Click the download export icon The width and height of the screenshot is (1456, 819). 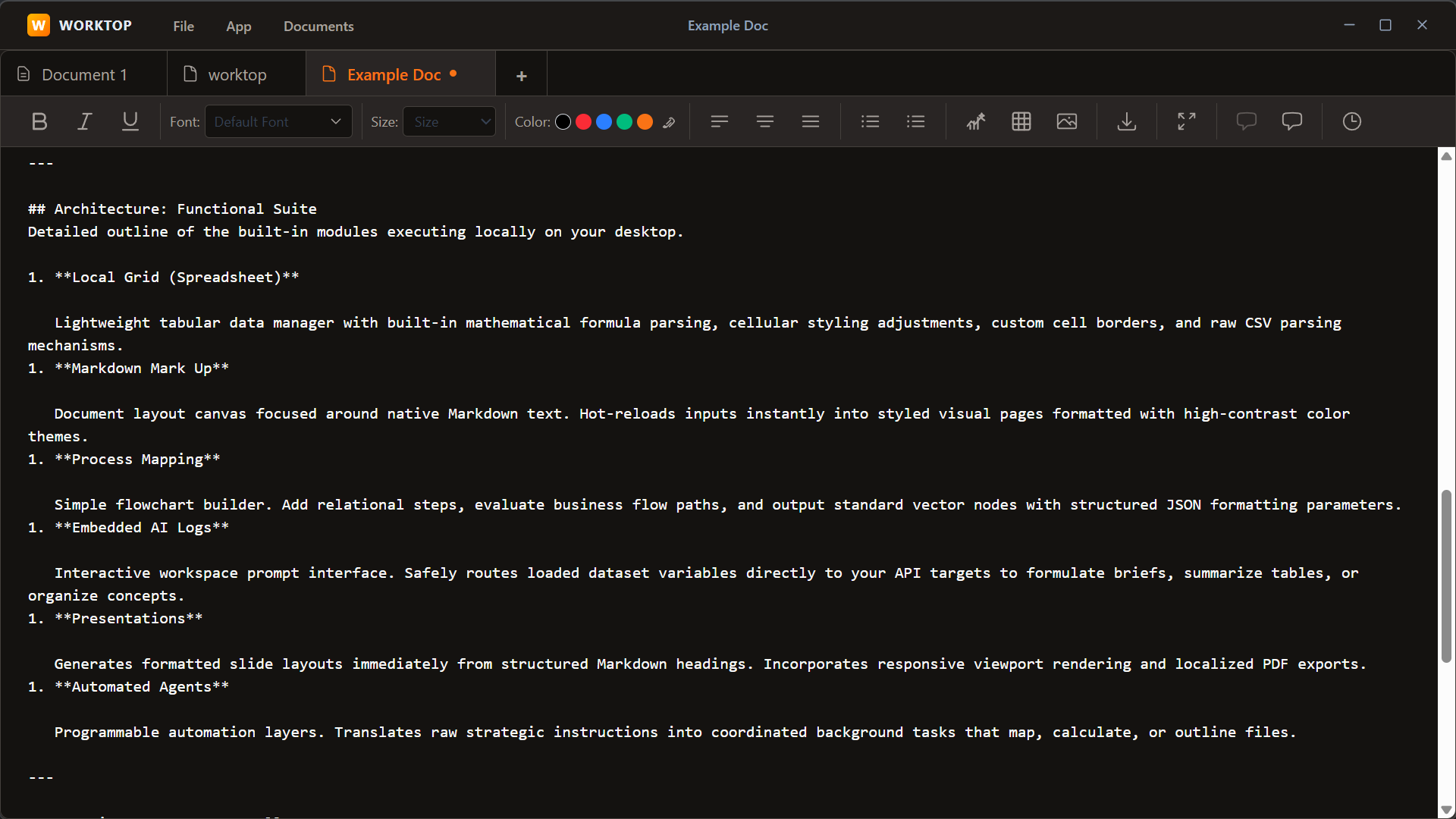click(x=1127, y=121)
